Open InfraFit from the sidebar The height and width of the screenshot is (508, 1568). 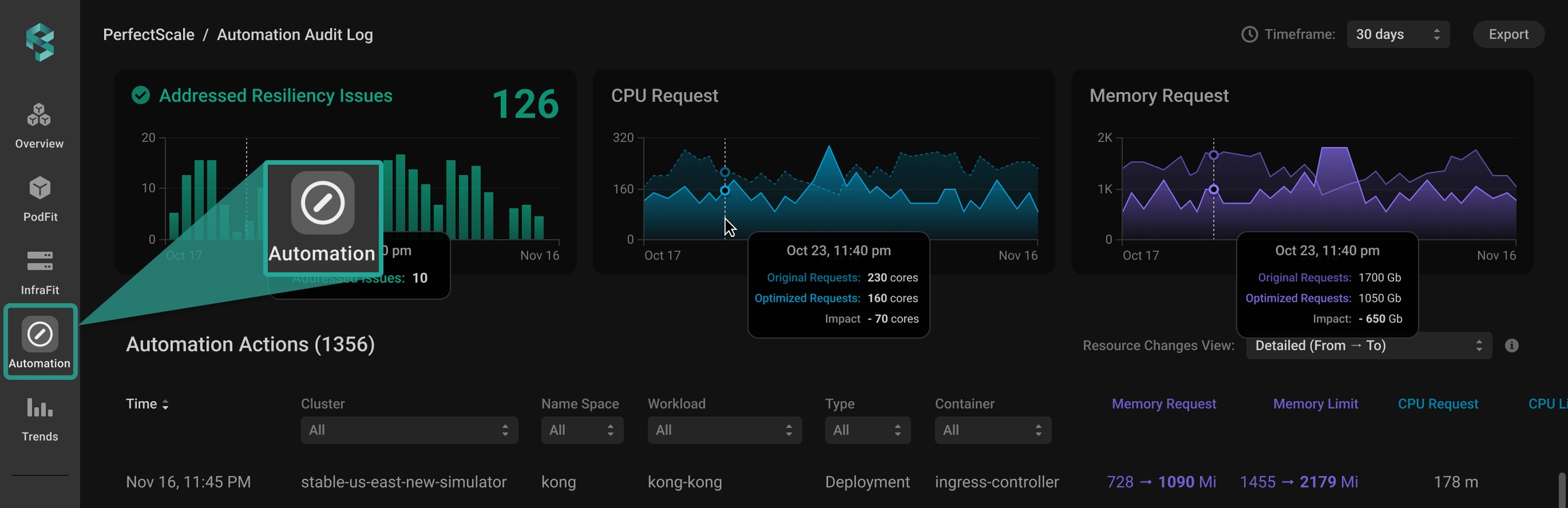click(x=39, y=272)
